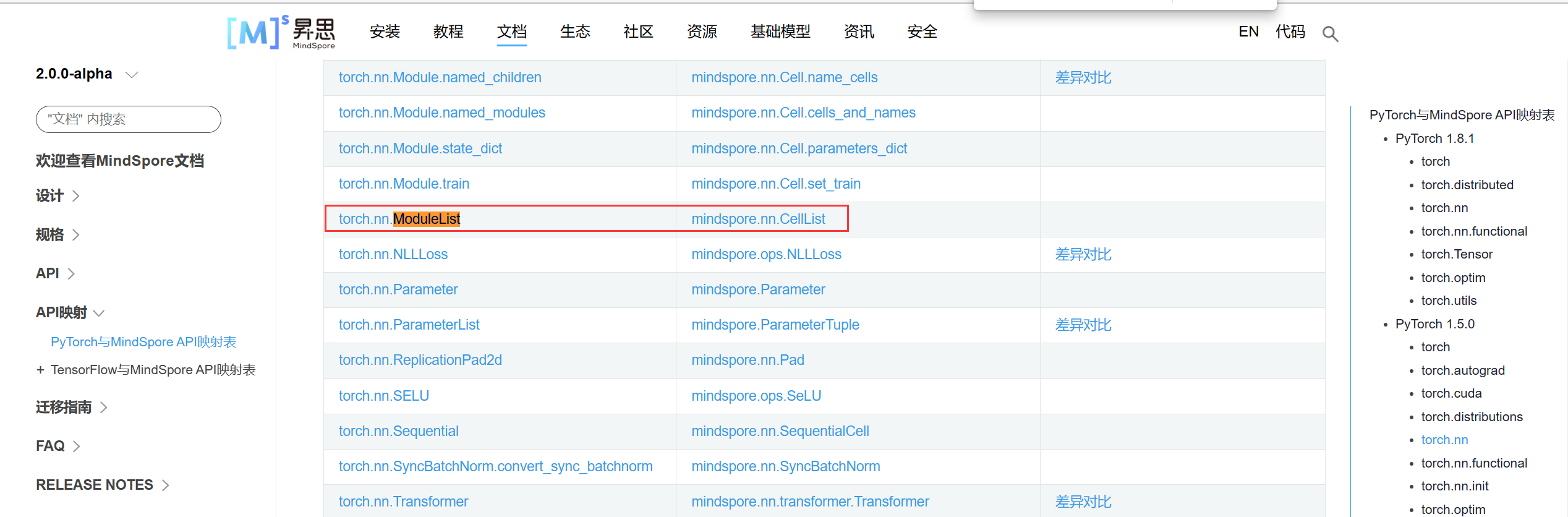Viewport: 1568px width, 517px height.
Task: Open torch.nn.SyncBatchNorm.convert_sync_batchnorm link
Action: (496, 466)
